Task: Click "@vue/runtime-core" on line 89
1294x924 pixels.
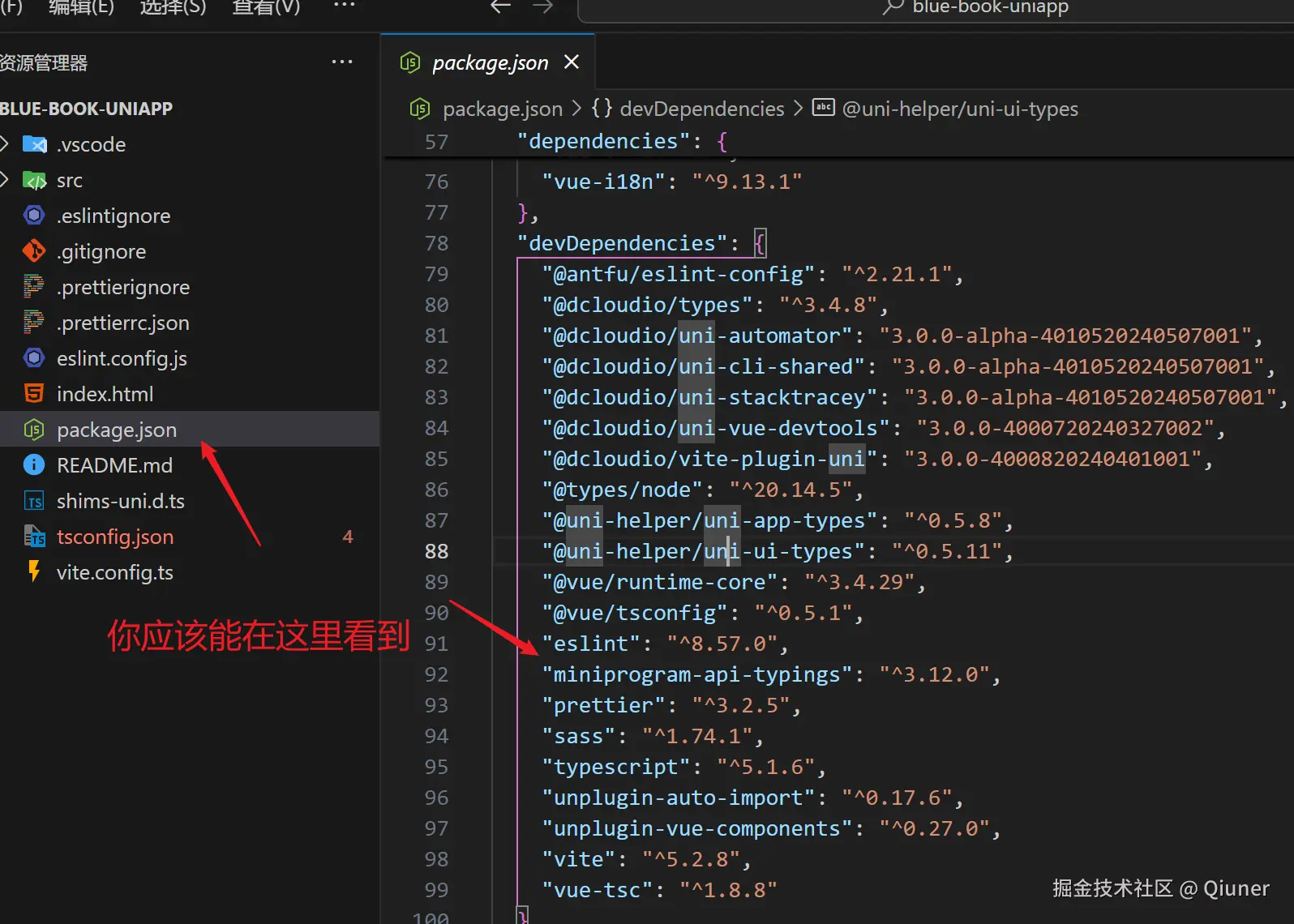Action: 660,582
